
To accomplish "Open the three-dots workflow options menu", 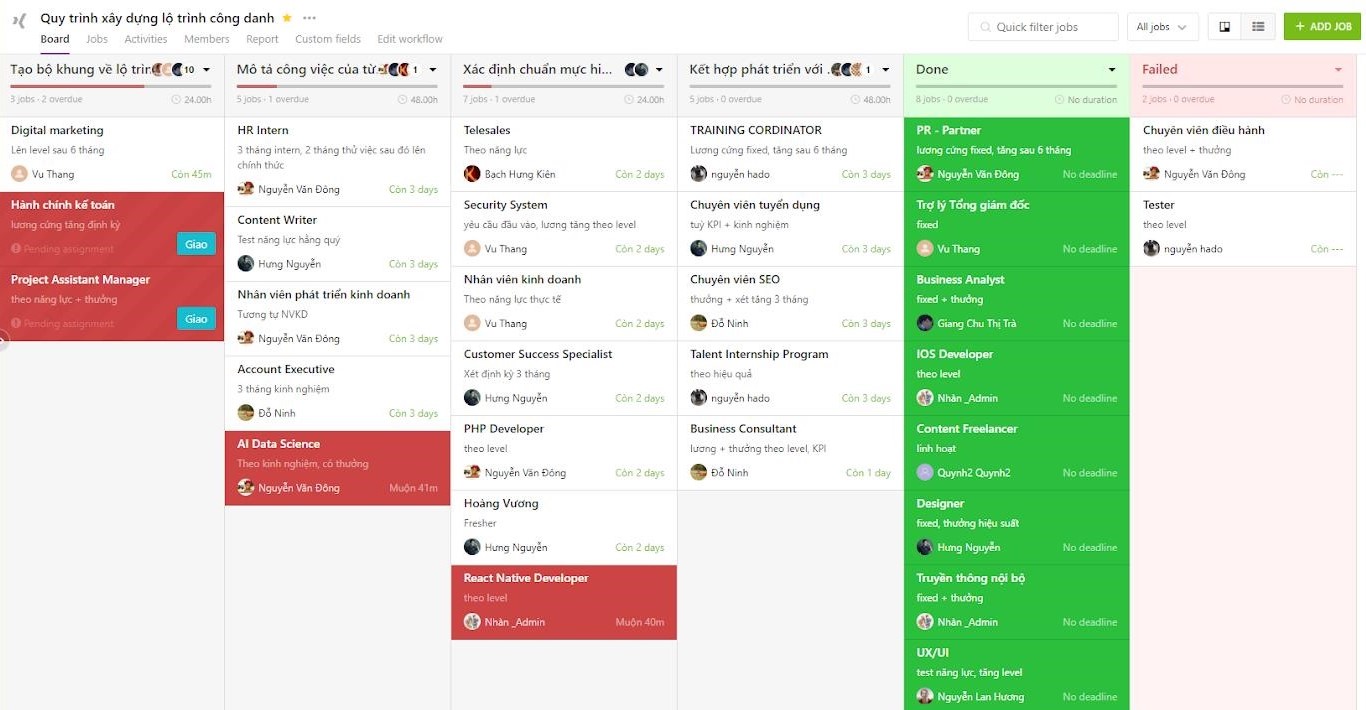I will [309, 18].
